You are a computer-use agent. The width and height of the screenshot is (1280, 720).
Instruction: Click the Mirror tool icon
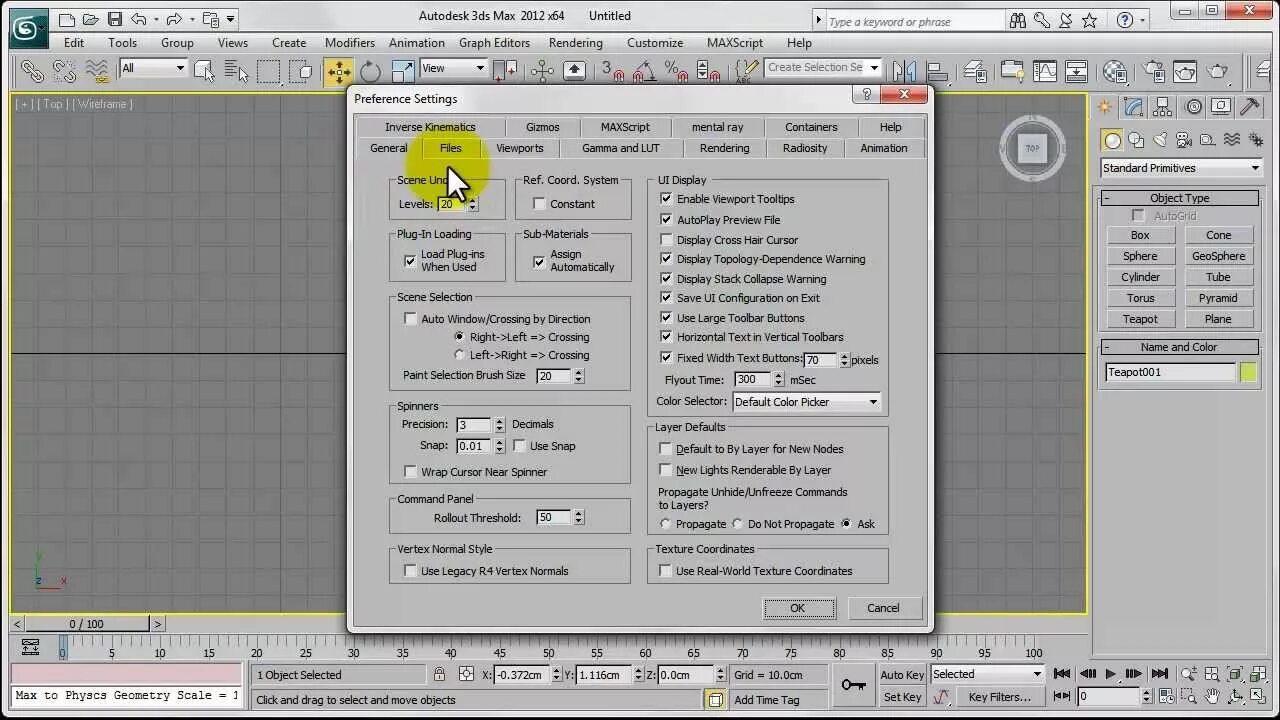904,71
